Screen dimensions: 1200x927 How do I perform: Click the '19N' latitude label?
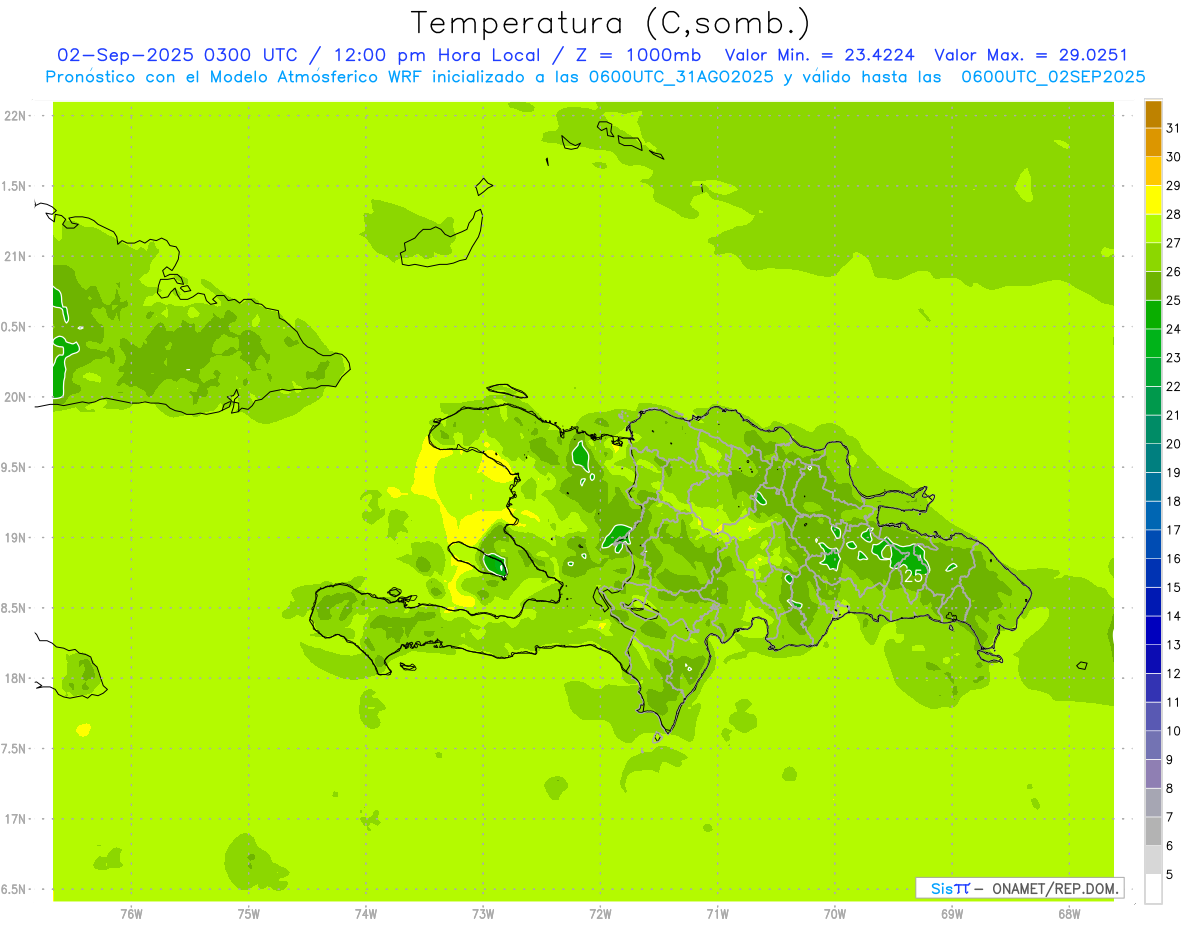pyautogui.click(x=17, y=537)
